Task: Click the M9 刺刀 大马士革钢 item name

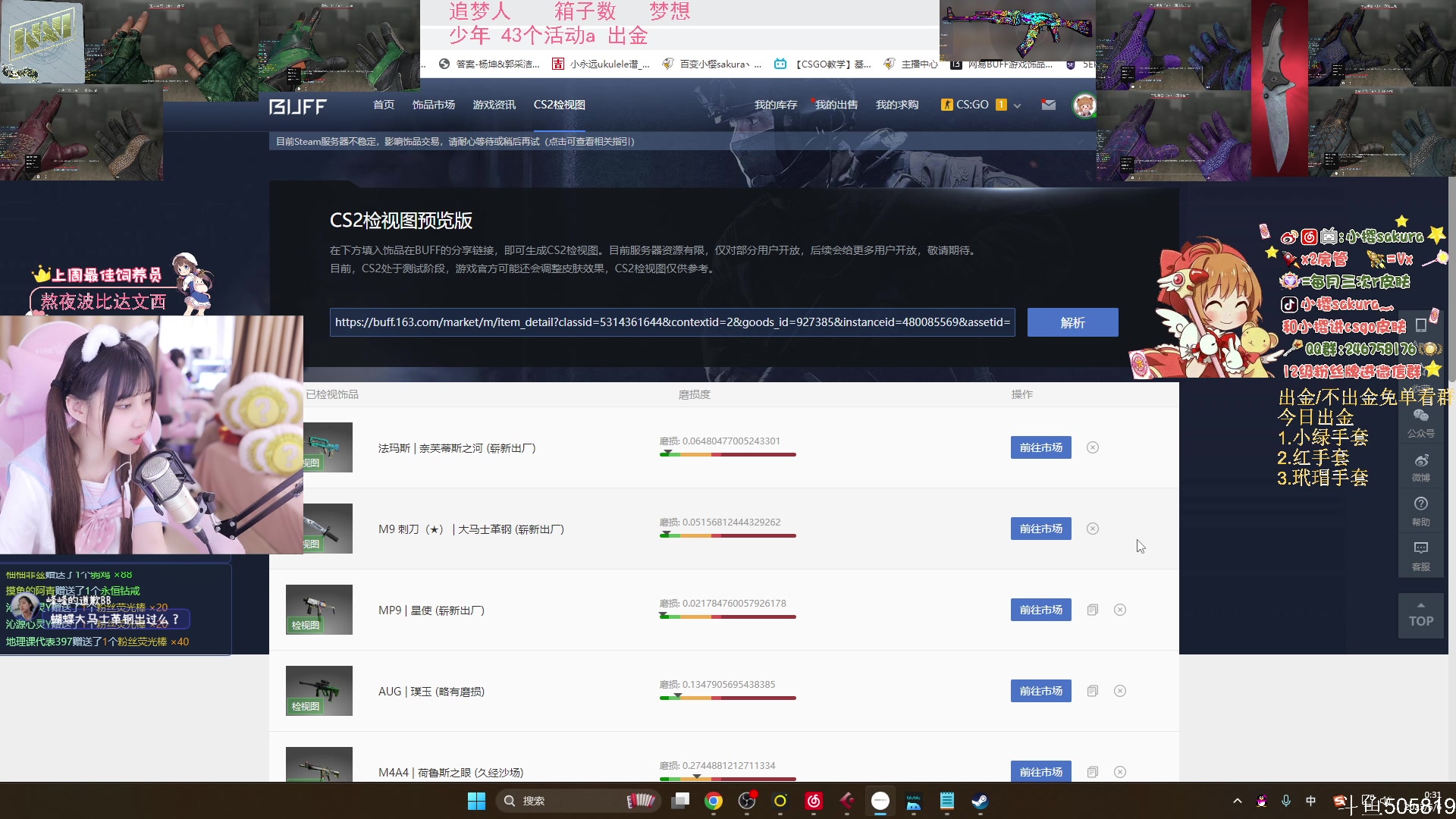Action: tap(471, 529)
